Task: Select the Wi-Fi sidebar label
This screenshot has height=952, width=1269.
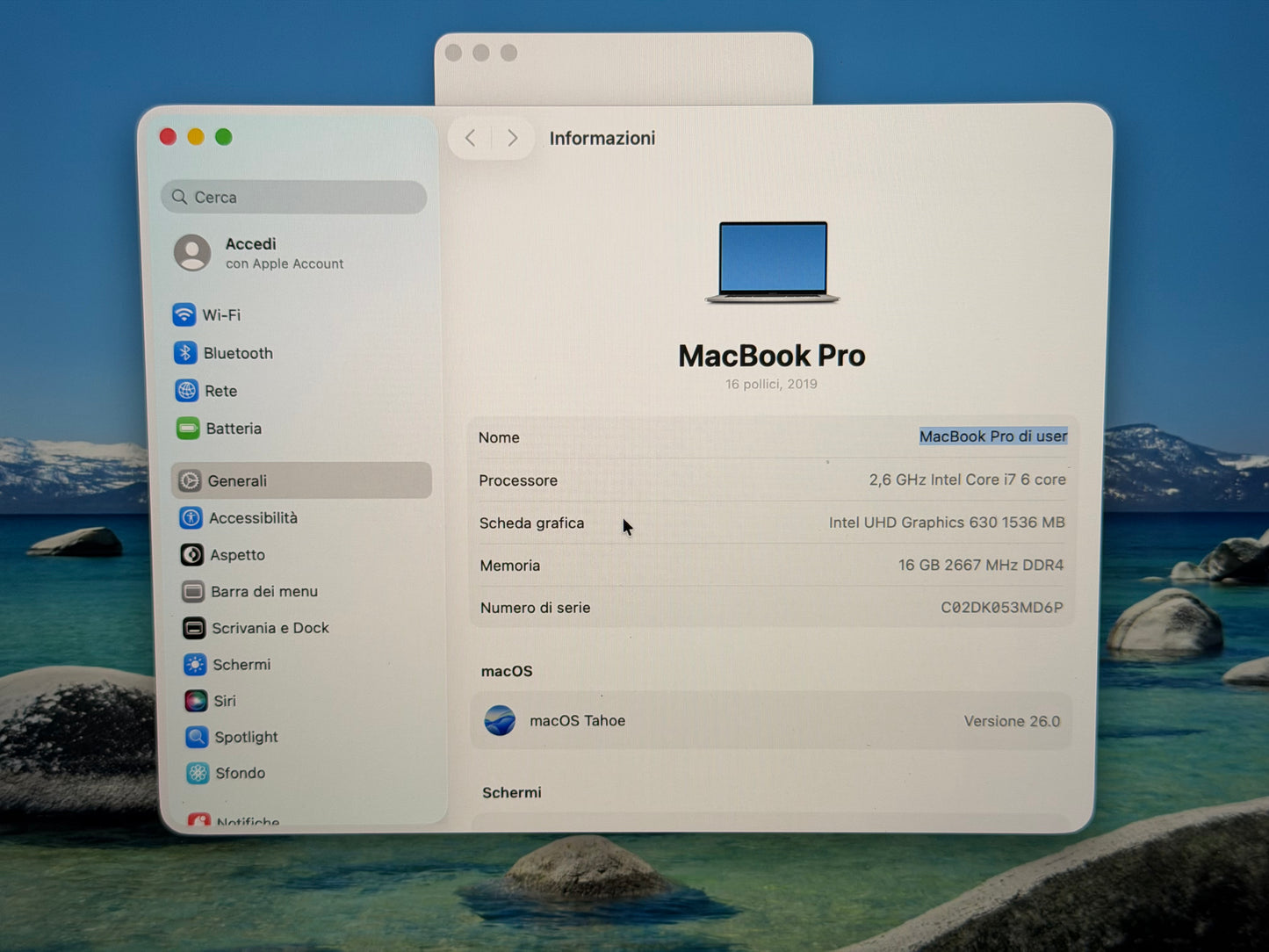Action: coord(221,314)
